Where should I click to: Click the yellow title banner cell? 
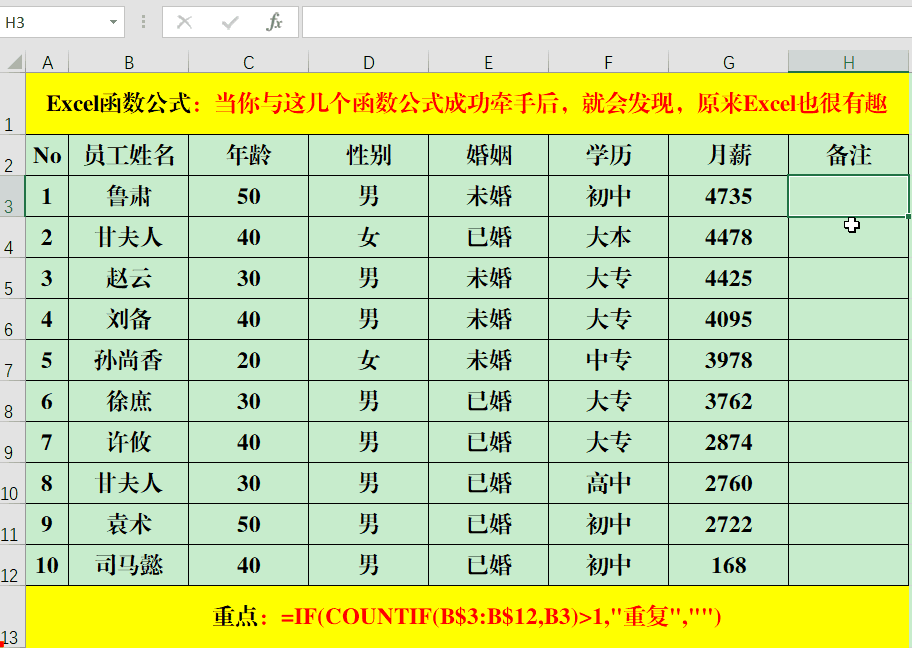pyautogui.click(x=467, y=104)
